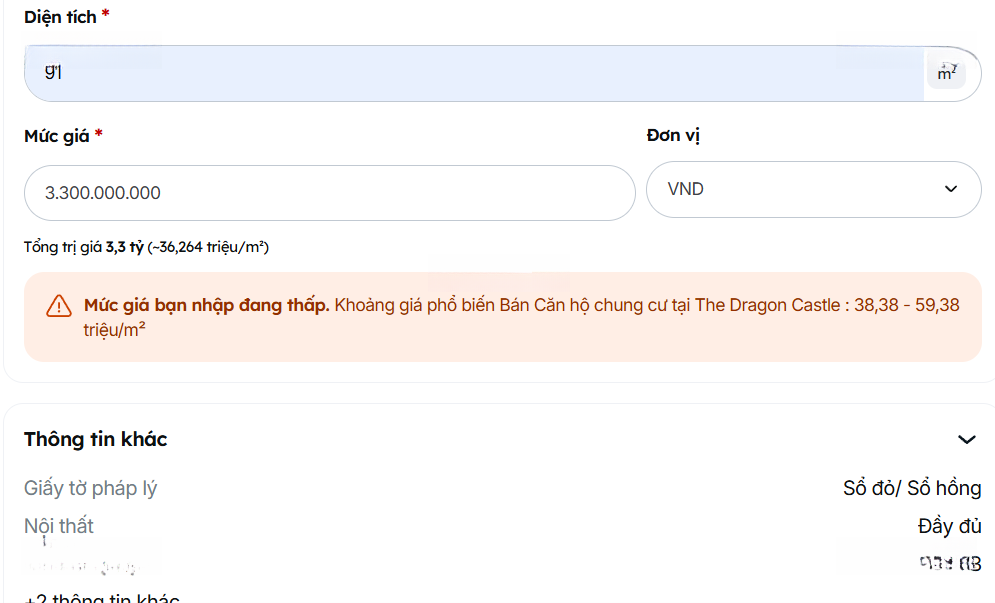
Task: Collapse the Thông tin khác section
Action: (x=966, y=440)
